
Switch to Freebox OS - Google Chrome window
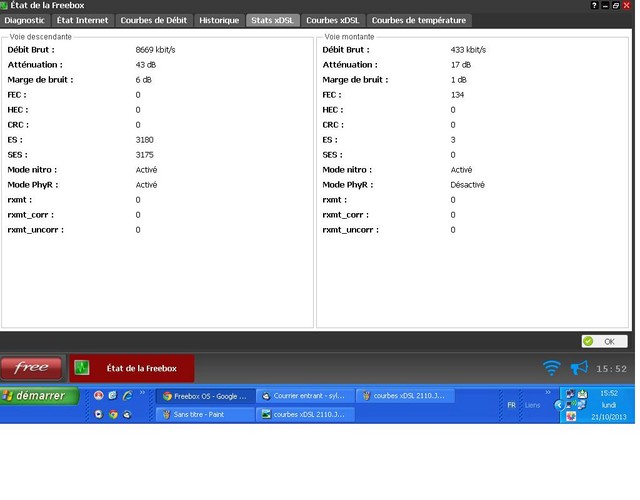tap(206, 396)
